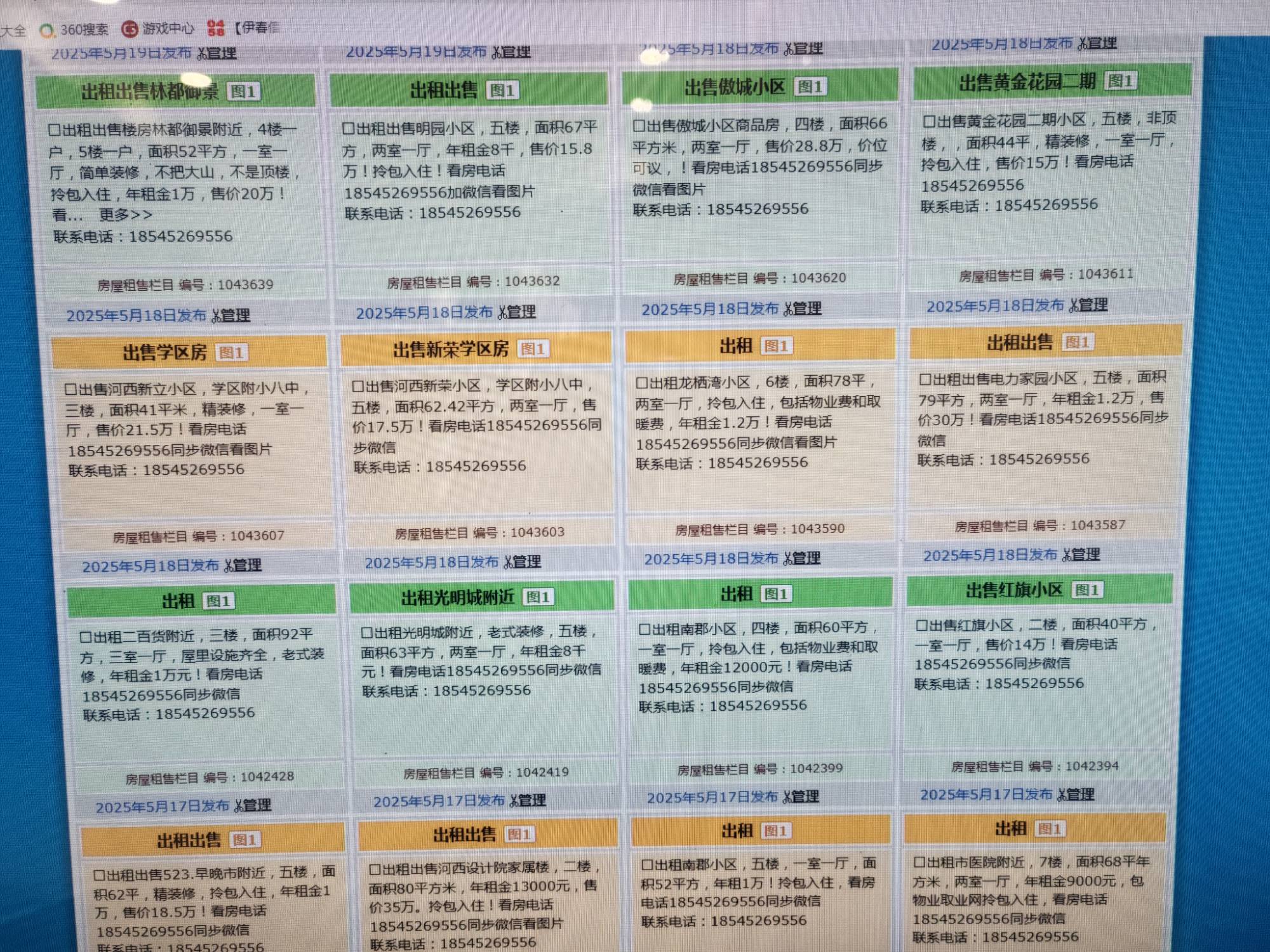Image resolution: width=1270 pixels, height=952 pixels.
Task: Open 图1 badge on 出售红旗小区 listing
Action: [1087, 590]
